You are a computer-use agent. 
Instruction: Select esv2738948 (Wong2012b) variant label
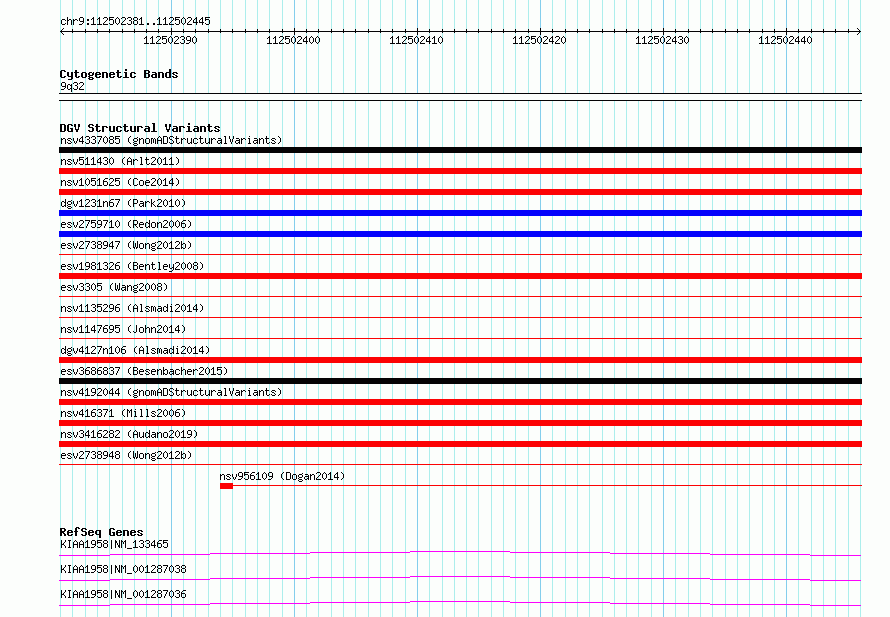[x=126, y=455]
